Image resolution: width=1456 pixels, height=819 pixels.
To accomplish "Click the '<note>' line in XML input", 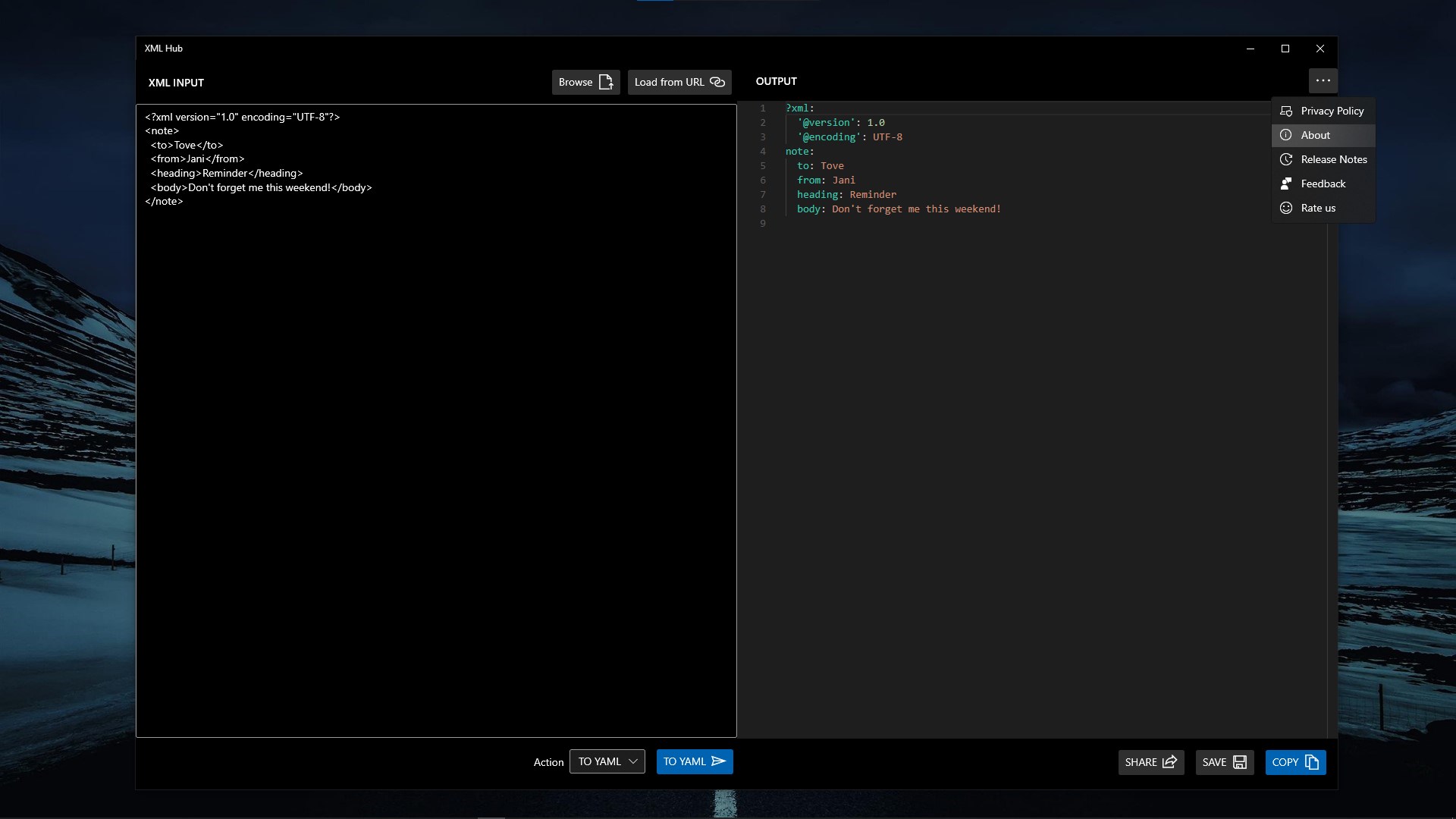I will (162, 130).
